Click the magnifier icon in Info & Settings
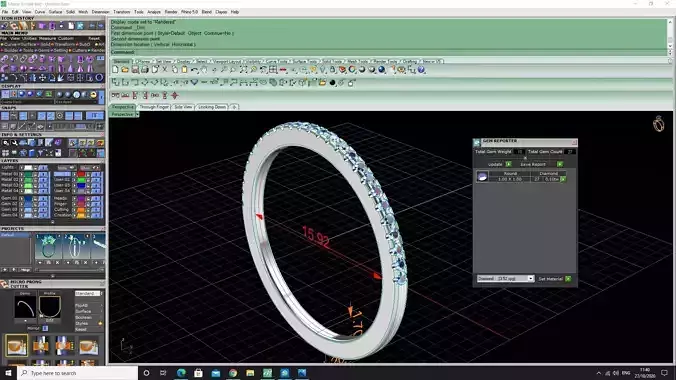 [x=5, y=143]
